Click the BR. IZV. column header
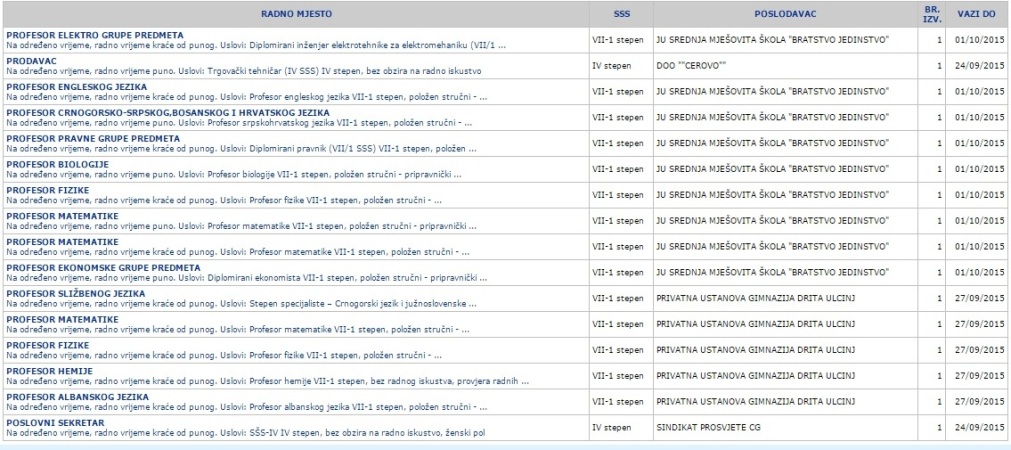Screen dimensions: 1011x450 tap(931, 14)
